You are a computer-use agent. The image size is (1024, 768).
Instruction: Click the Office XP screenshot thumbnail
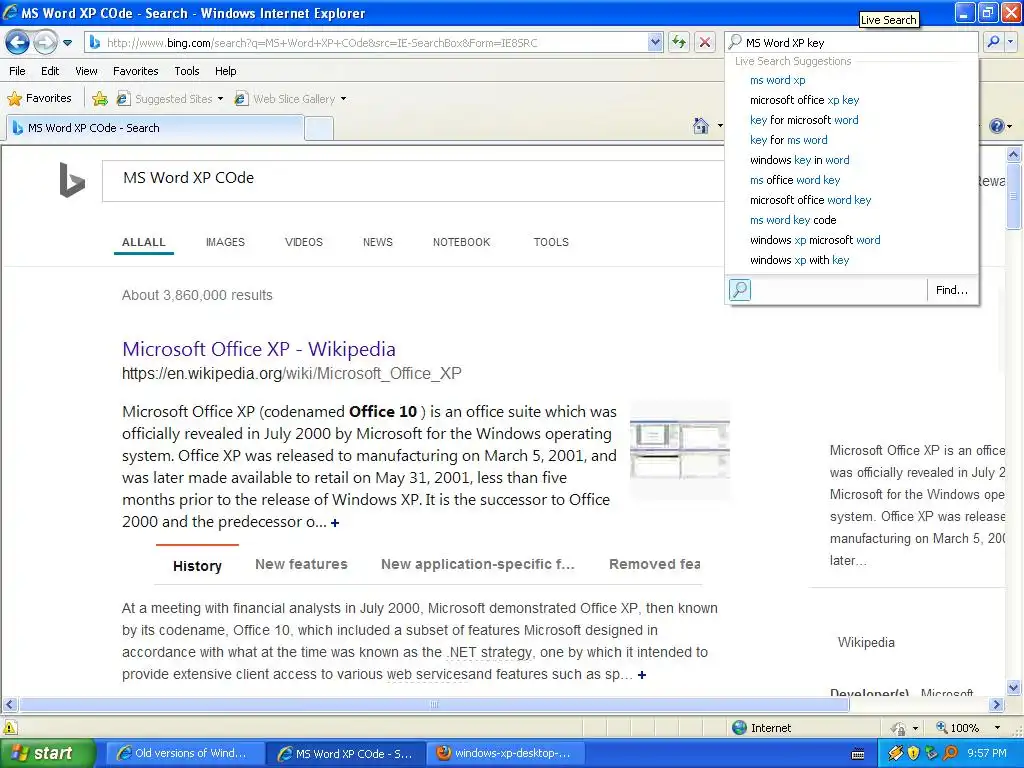coord(680,450)
